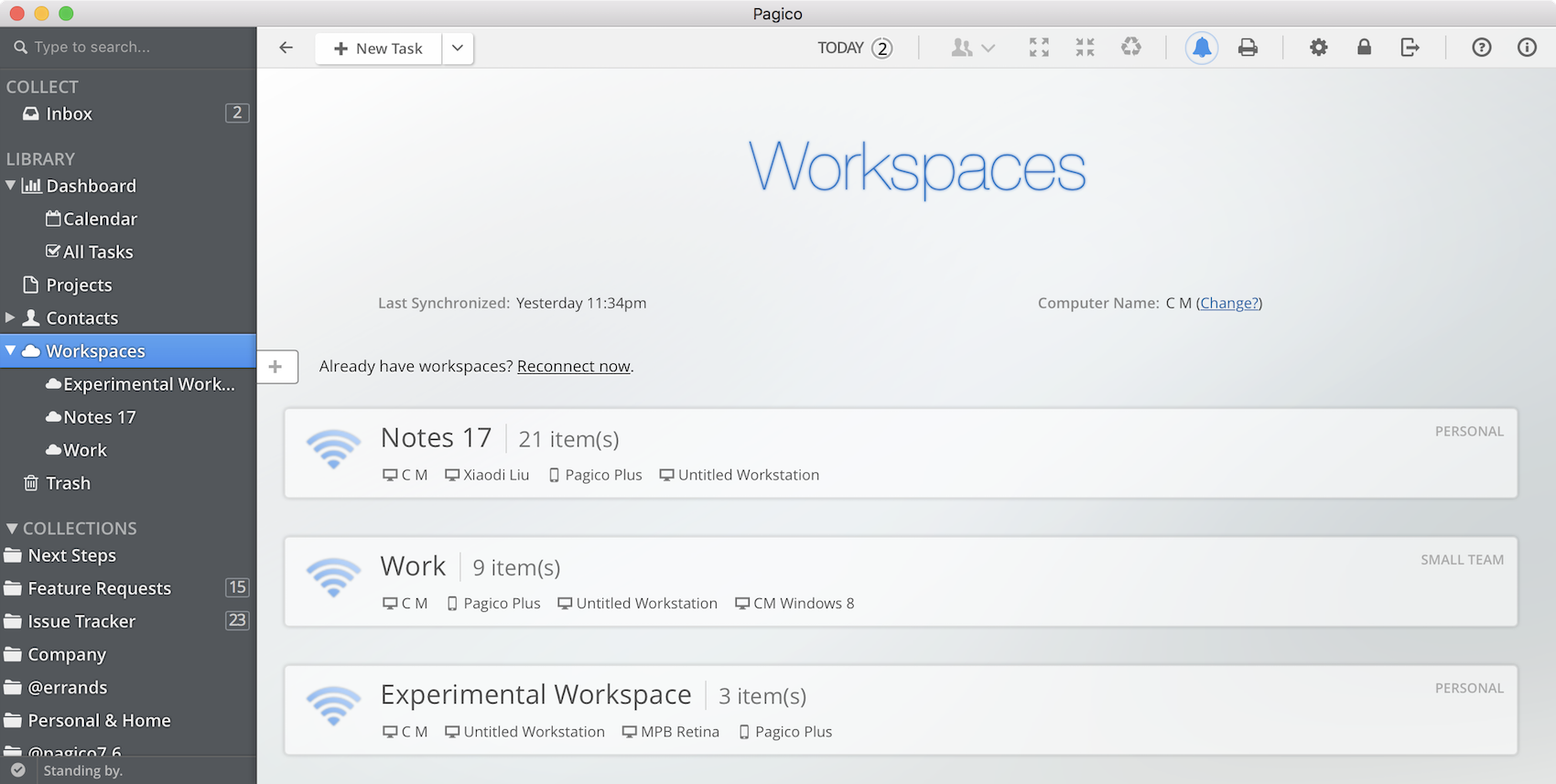
Task: Click Xiaodi Liu device in Notes 17
Action: pos(487,475)
